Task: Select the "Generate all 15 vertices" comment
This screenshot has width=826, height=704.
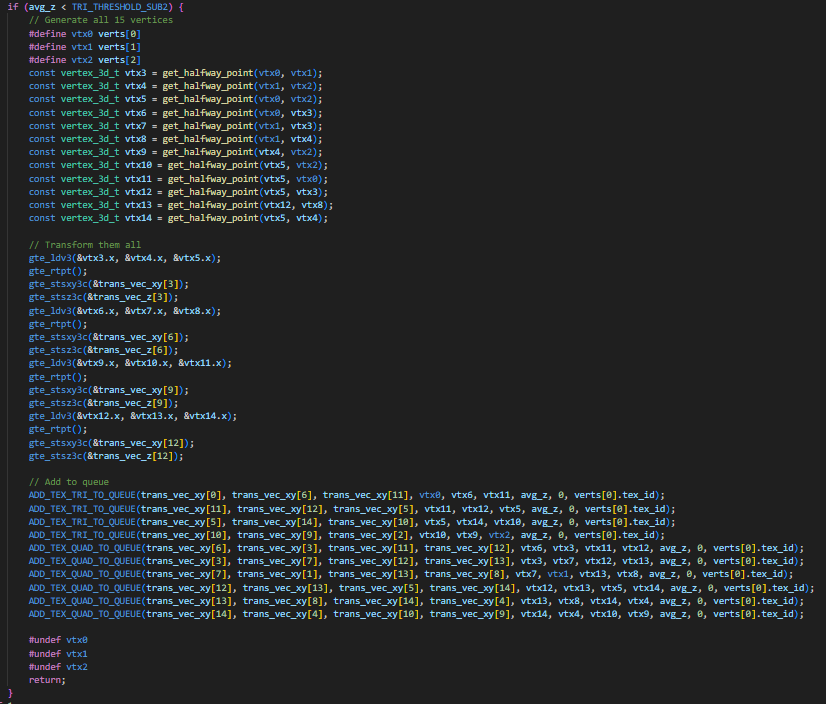Action: pos(101,20)
